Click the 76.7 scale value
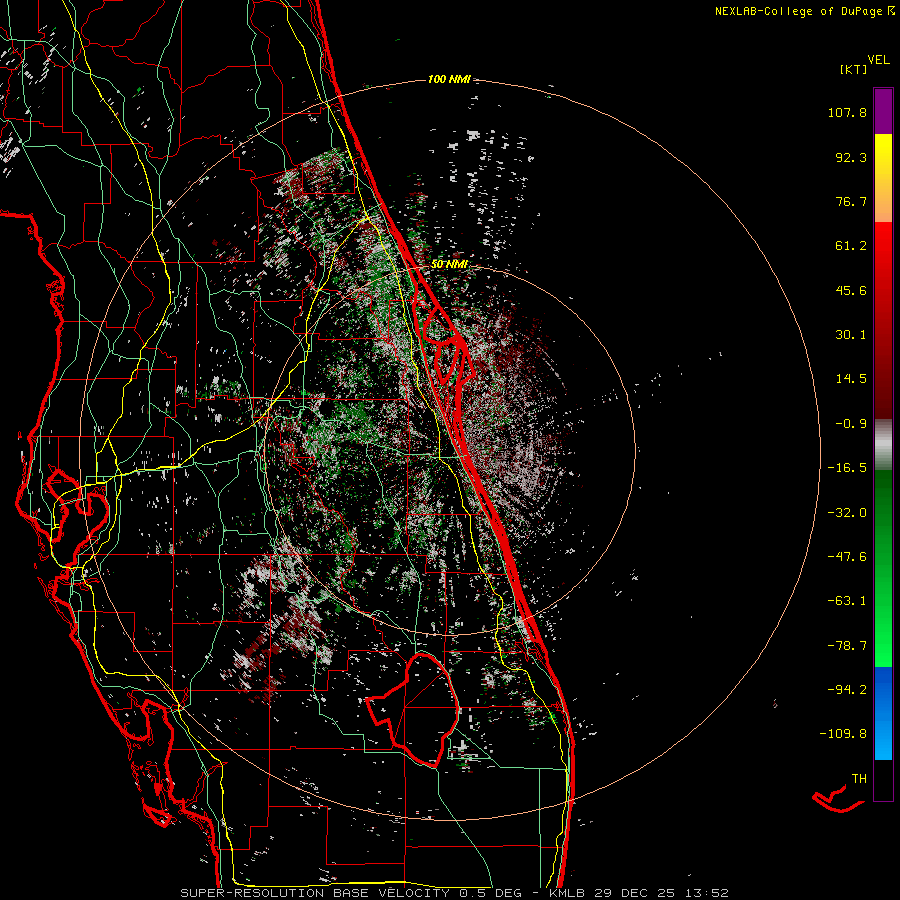Screen dimensions: 900x900 (x=851, y=201)
